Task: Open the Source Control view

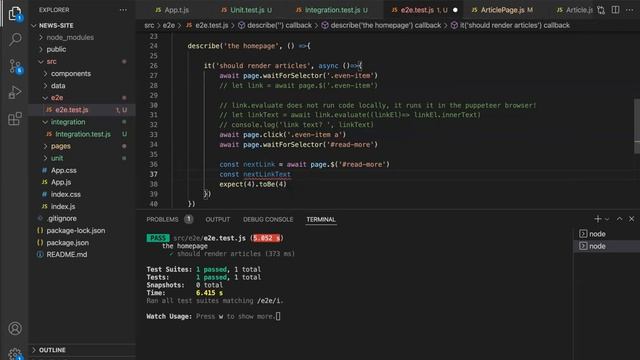Action: point(15,66)
